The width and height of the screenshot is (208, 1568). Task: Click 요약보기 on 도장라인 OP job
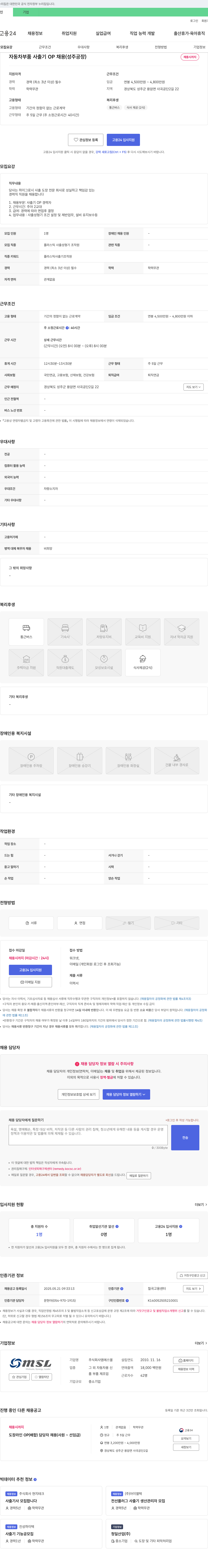[x=186, y=1438]
